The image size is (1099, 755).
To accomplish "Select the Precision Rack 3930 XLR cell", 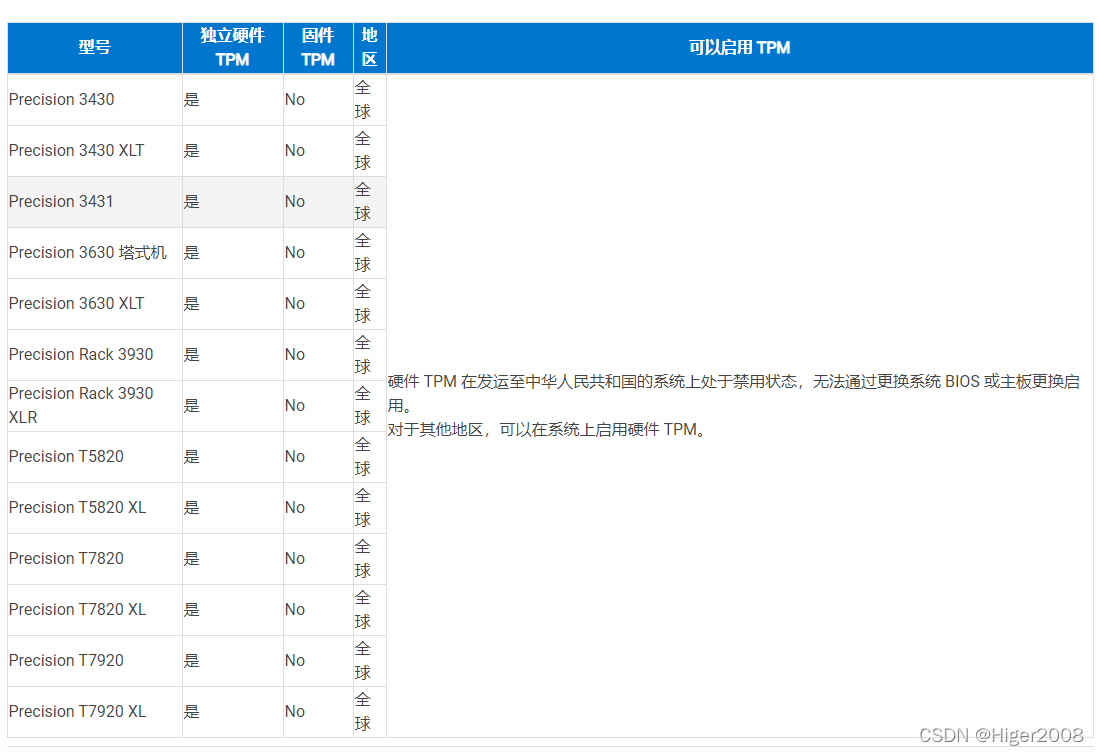I will pyautogui.click(x=95, y=406).
